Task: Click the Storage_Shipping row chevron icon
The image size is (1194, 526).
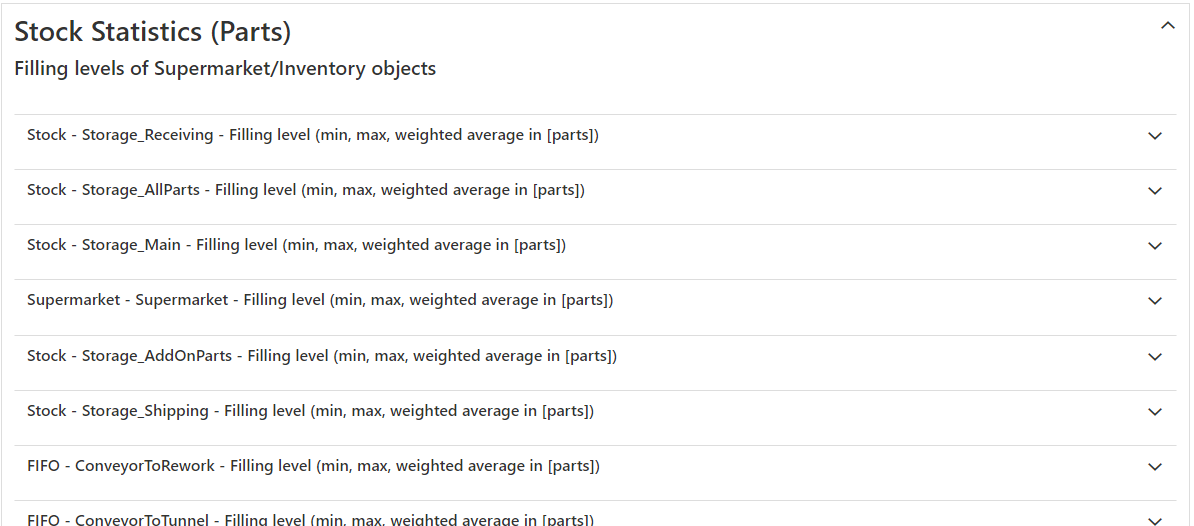Action: click(1155, 412)
